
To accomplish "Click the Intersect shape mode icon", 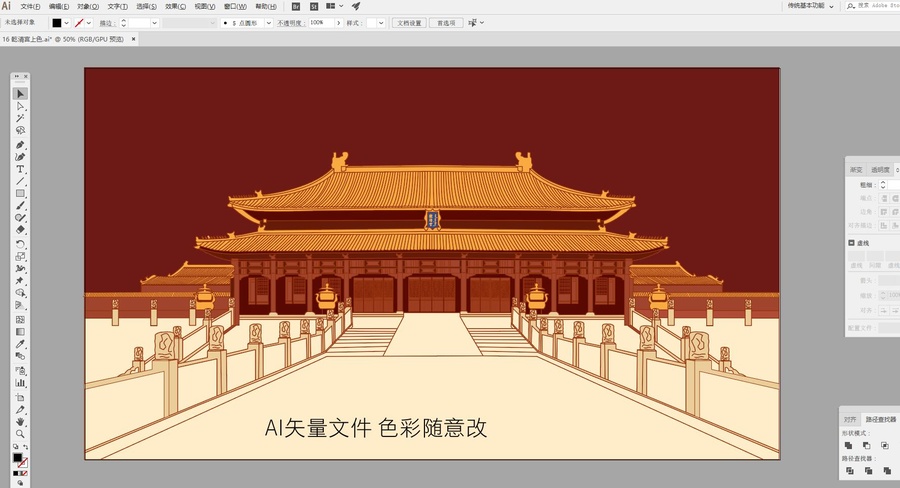I will [885, 445].
